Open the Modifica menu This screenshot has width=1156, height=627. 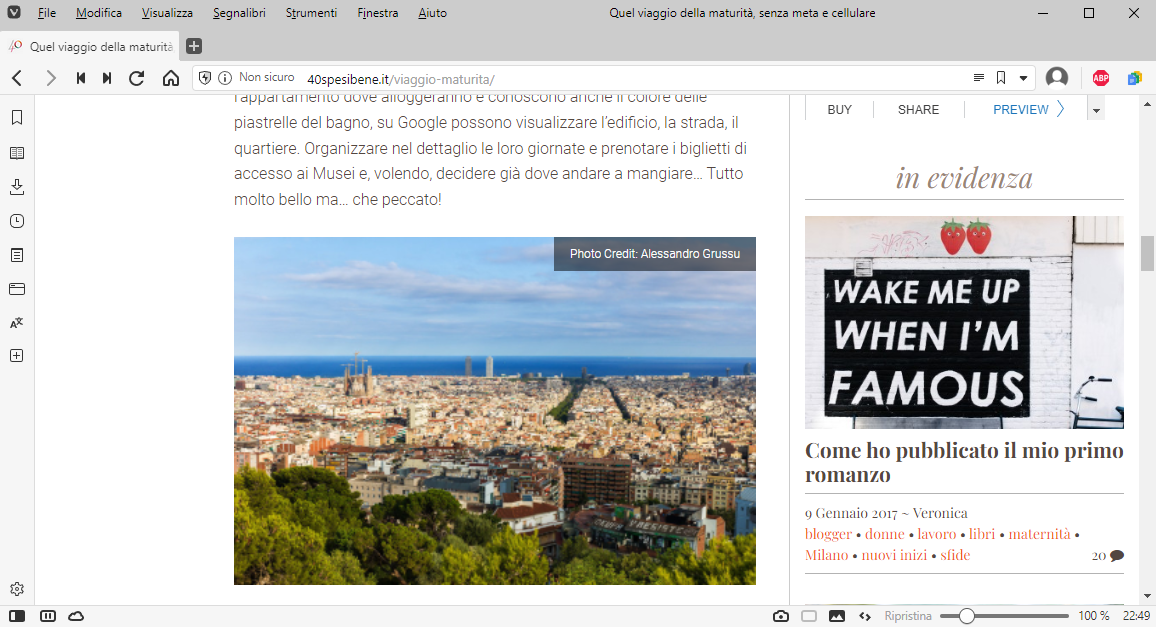pos(99,13)
